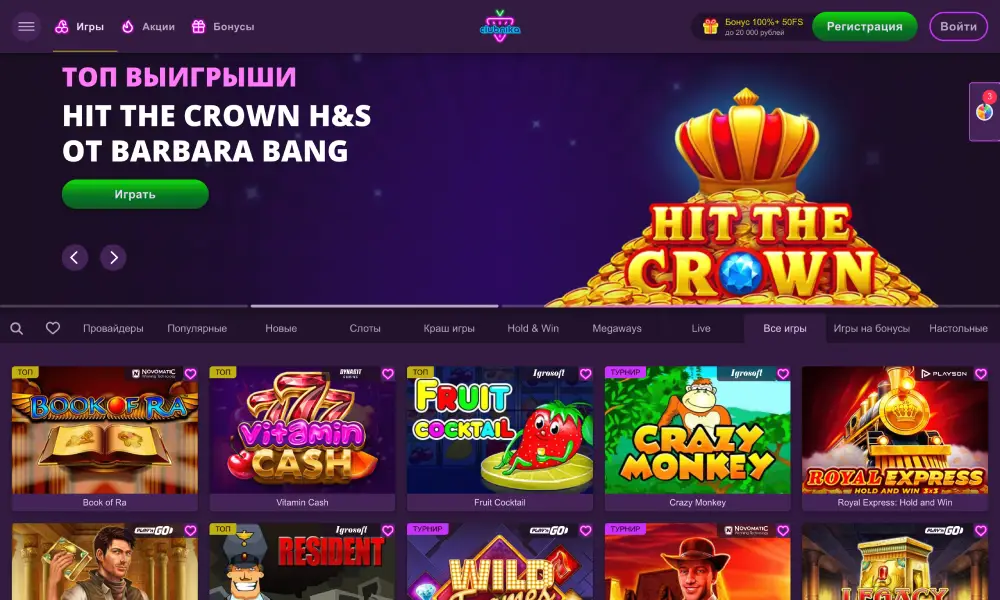Viewport: 1000px width, 600px height.
Task: Switch to the Hold & Win tab
Action: click(533, 328)
